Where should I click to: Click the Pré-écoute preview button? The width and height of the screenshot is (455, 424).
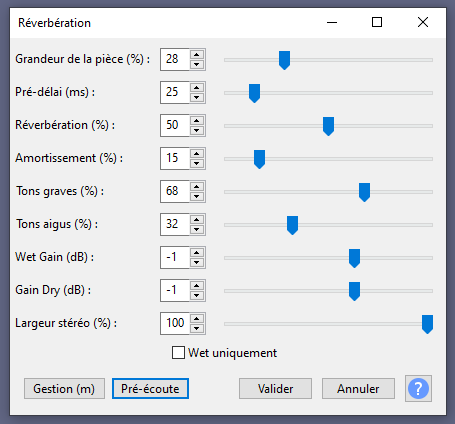(x=150, y=389)
